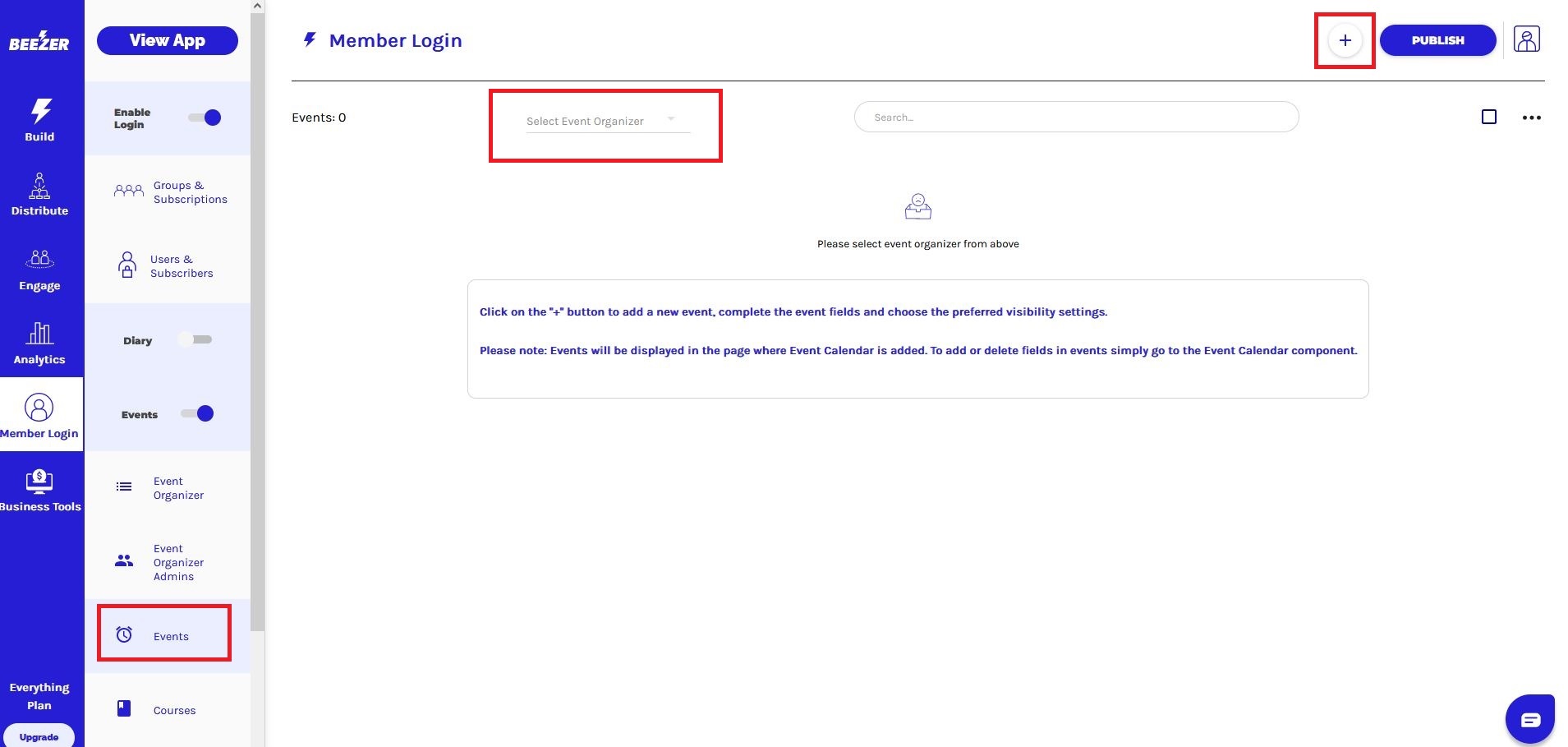Open the Engage section
Viewport: 1568px width, 747px height.
click(40, 270)
